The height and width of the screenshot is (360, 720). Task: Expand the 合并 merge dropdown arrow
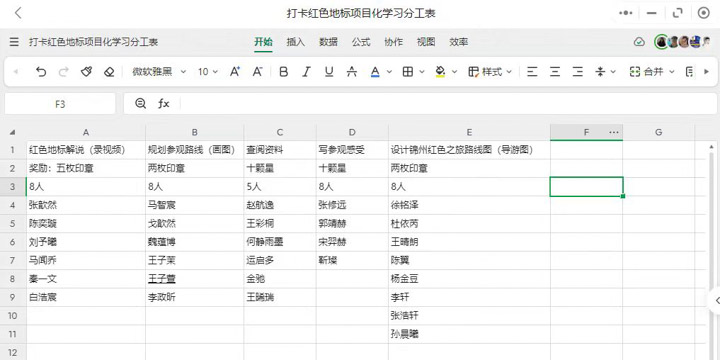pyautogui.click(x=671, y=72)
